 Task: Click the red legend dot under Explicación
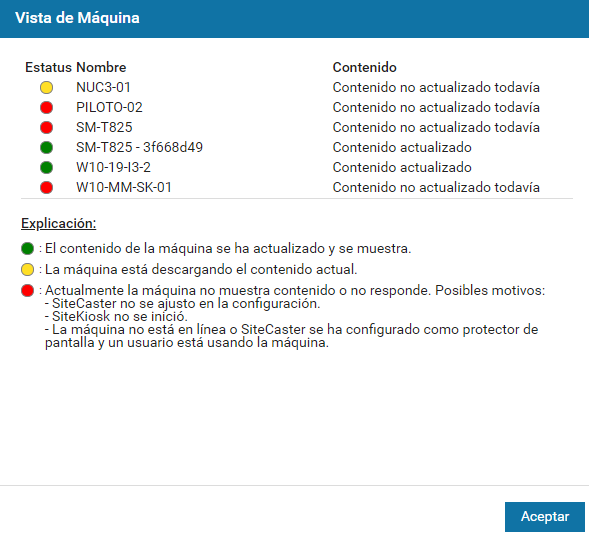coord(27,290)
